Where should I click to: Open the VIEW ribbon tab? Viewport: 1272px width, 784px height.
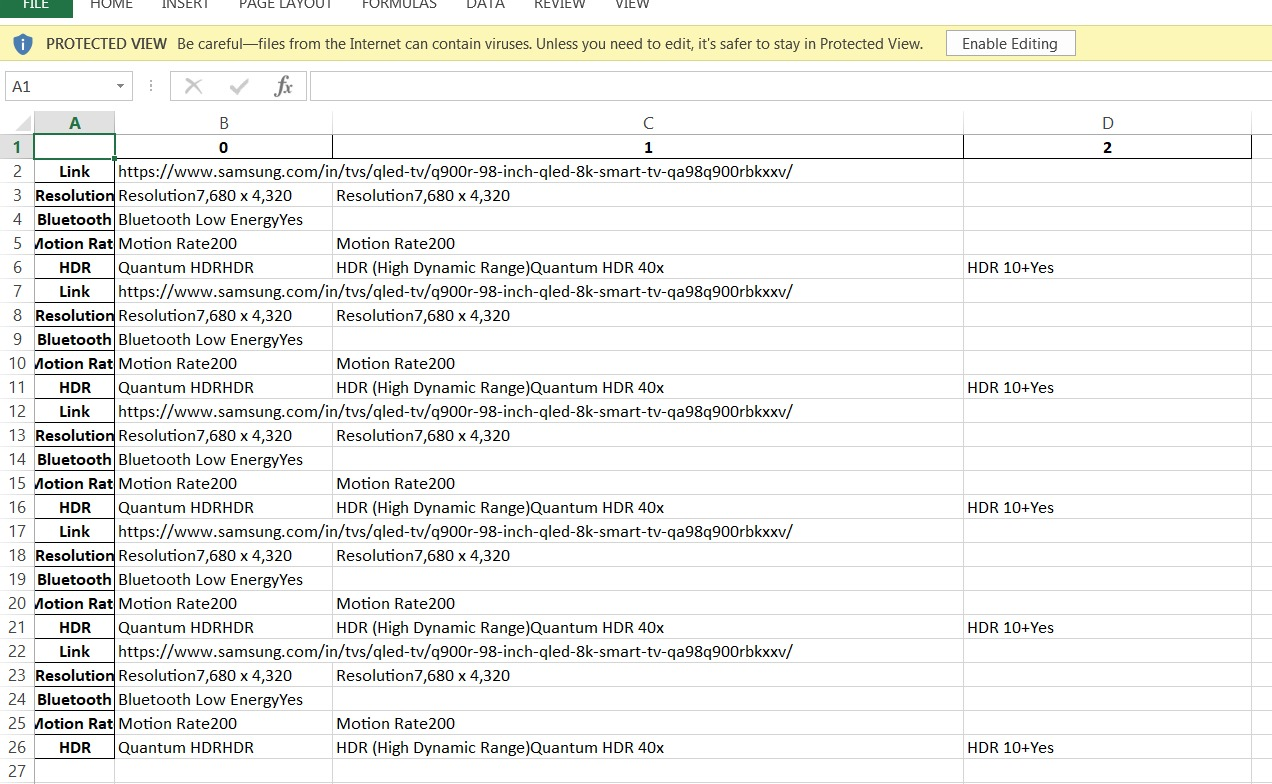[632, 5]
